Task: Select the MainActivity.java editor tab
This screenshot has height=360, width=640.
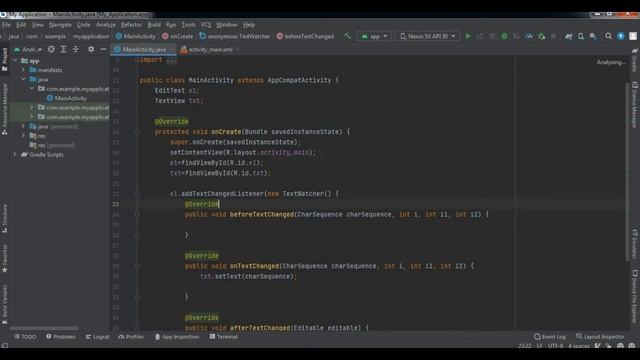Action: point(144,49)
